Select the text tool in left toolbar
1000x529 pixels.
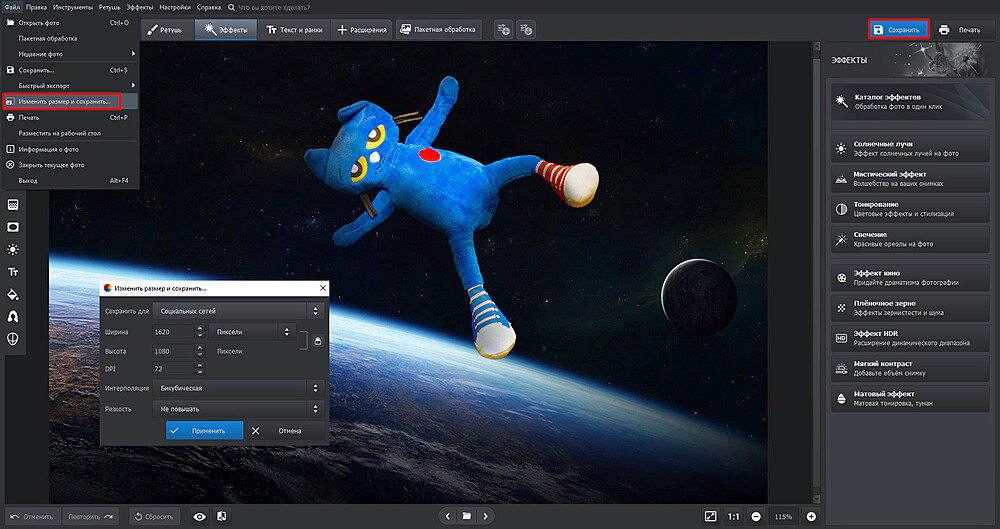(x=13, y=271)
